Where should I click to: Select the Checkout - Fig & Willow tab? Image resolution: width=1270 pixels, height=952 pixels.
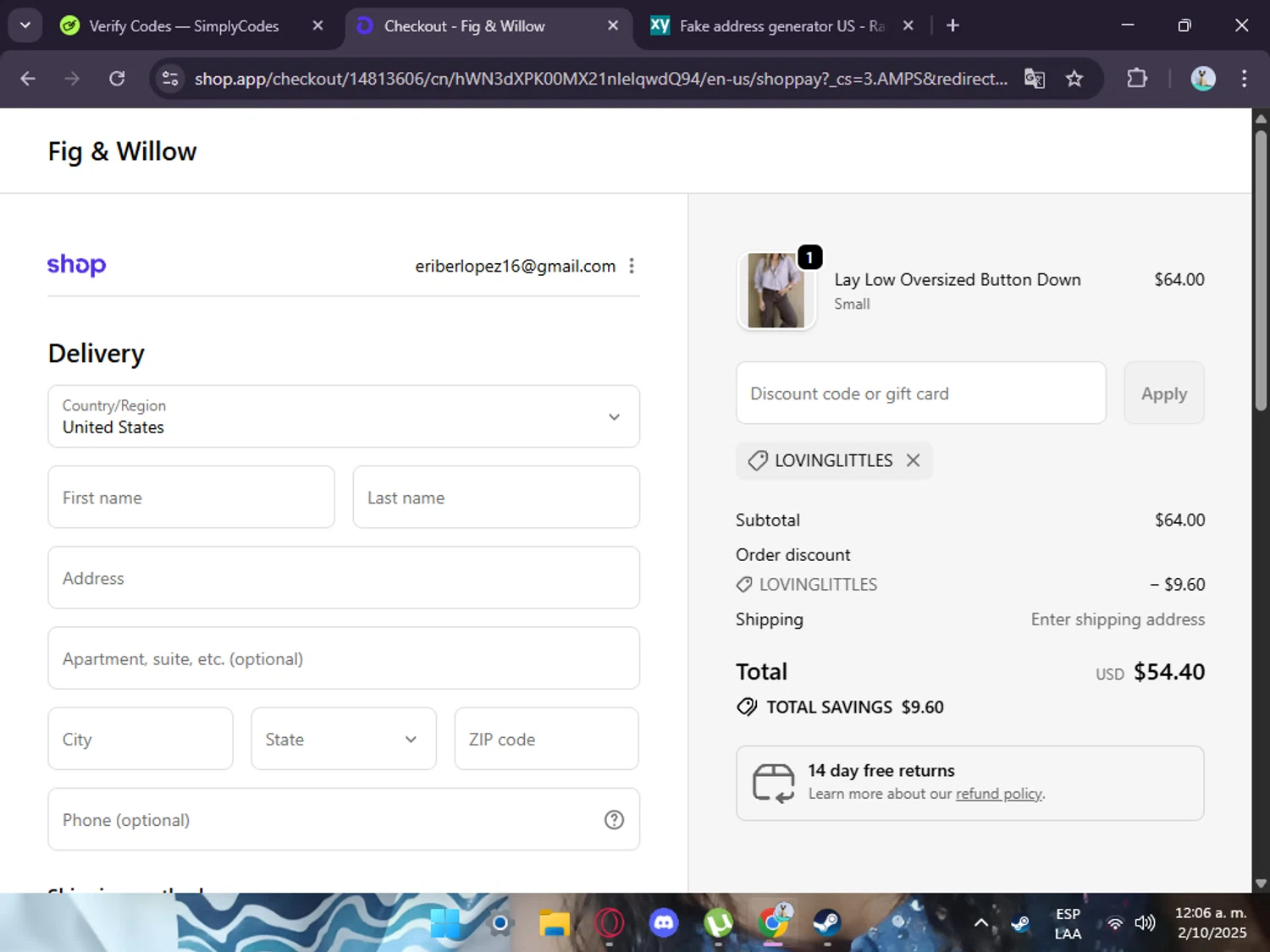pos(464,26)
